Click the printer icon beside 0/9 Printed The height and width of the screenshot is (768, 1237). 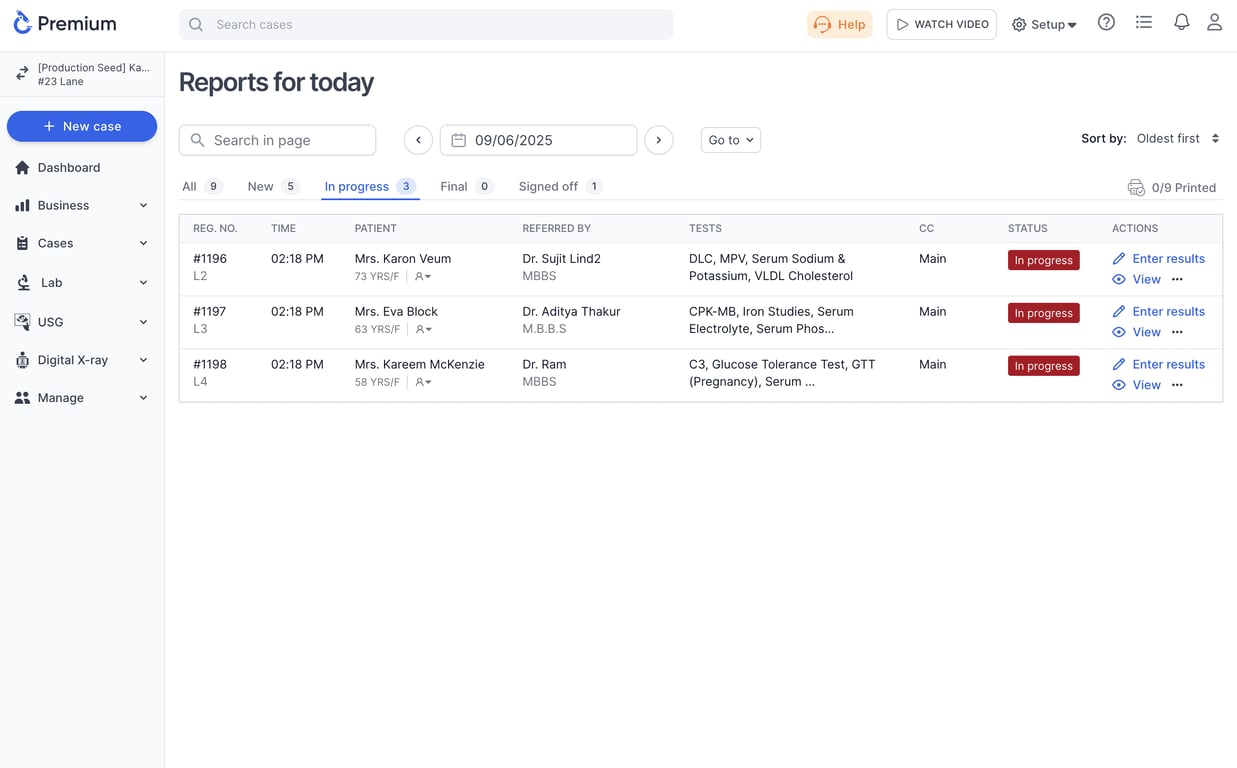(1136, 188)
